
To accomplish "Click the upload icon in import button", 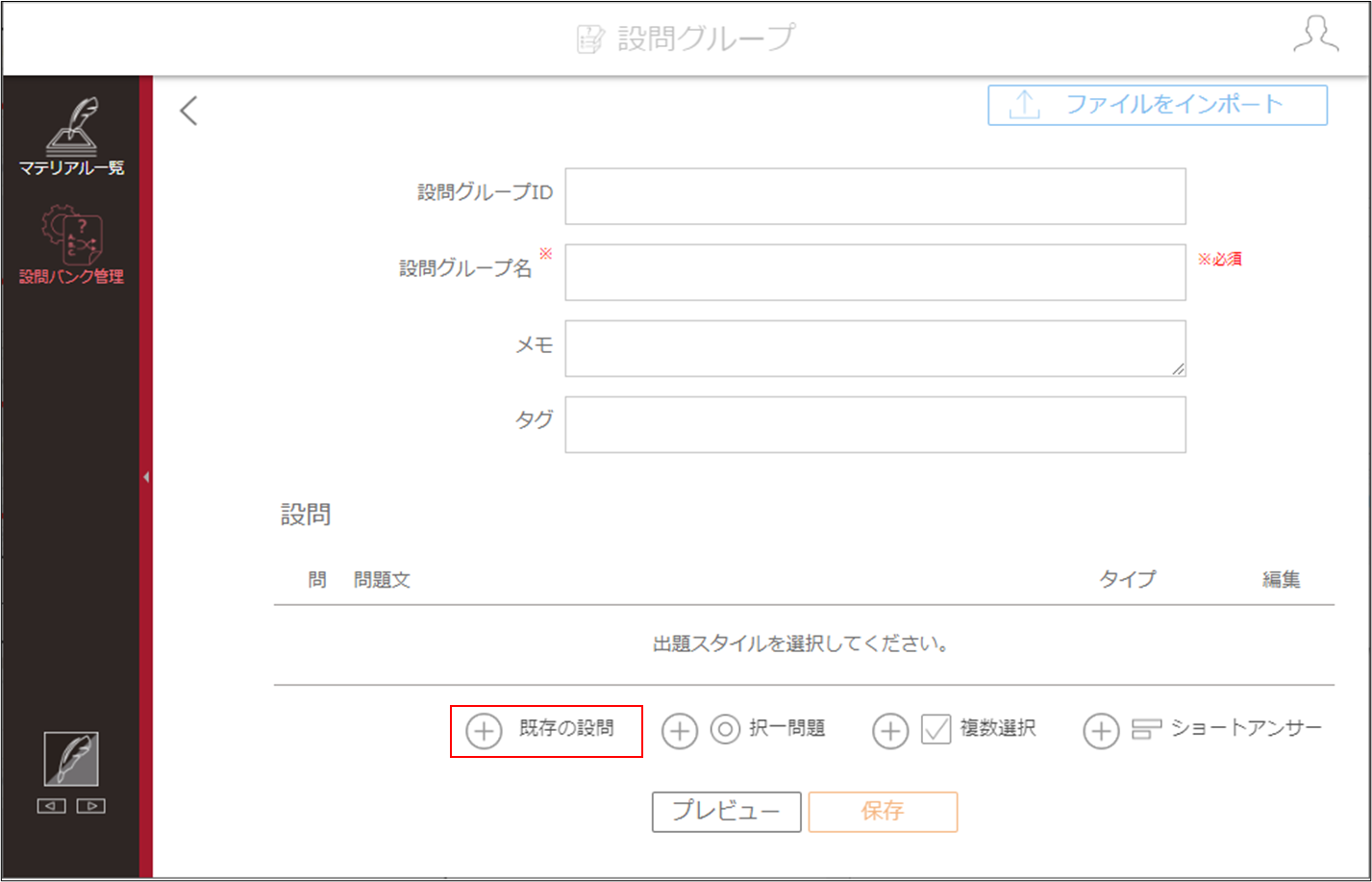I will 1025,105.
